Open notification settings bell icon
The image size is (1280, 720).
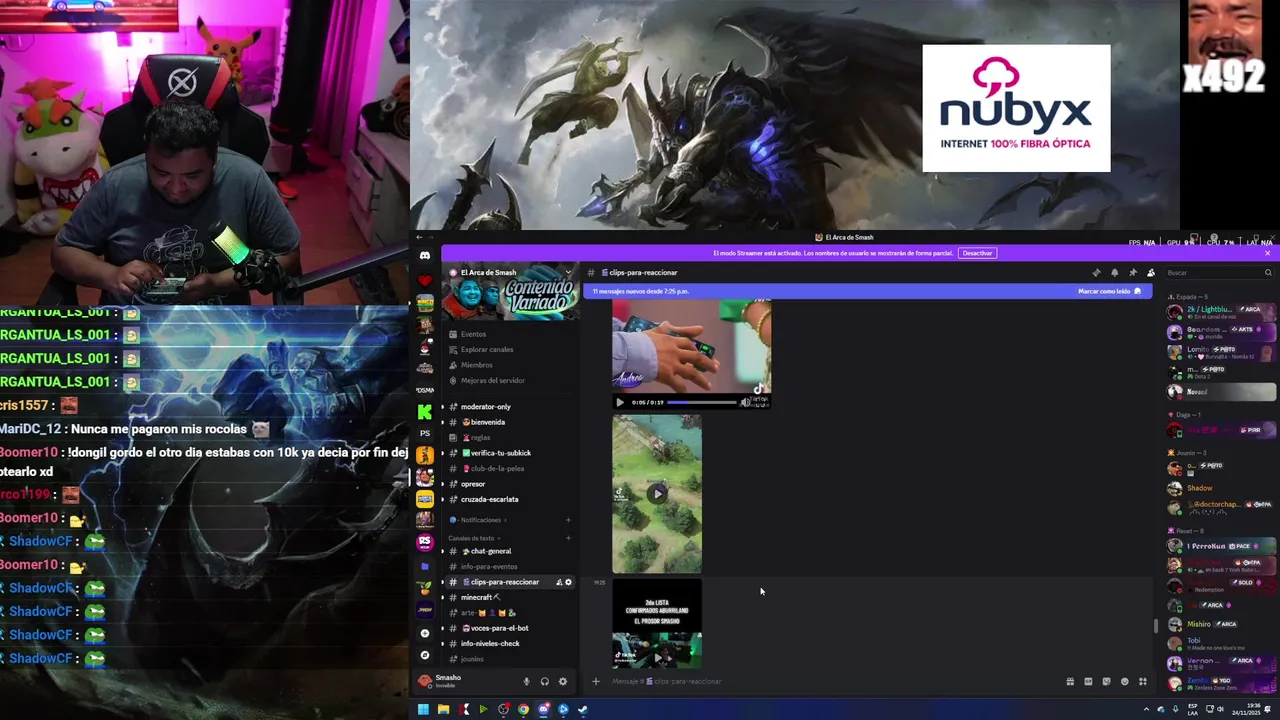[x=1115, y=272]
